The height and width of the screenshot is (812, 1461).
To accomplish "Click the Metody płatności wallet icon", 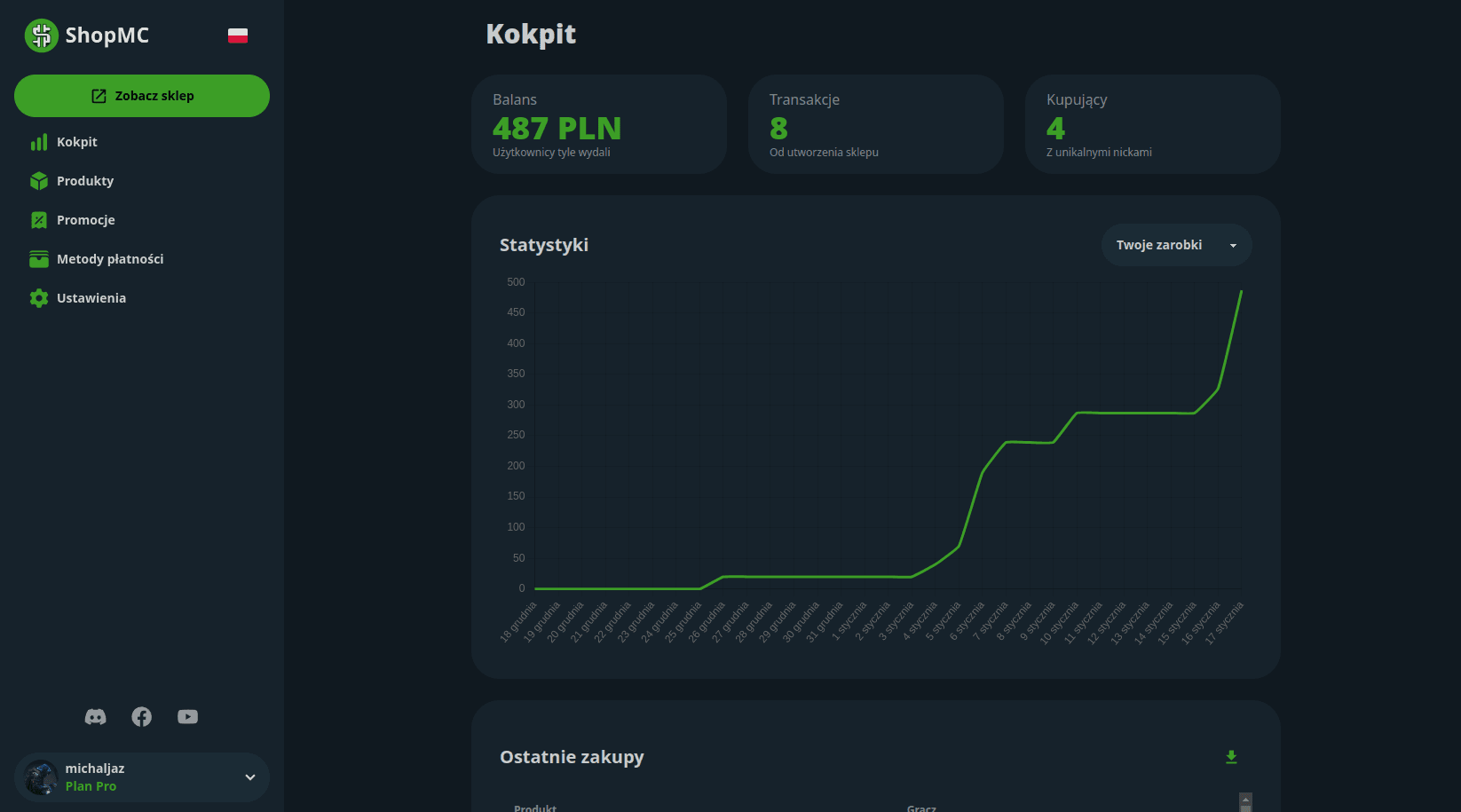I will 39,259.
